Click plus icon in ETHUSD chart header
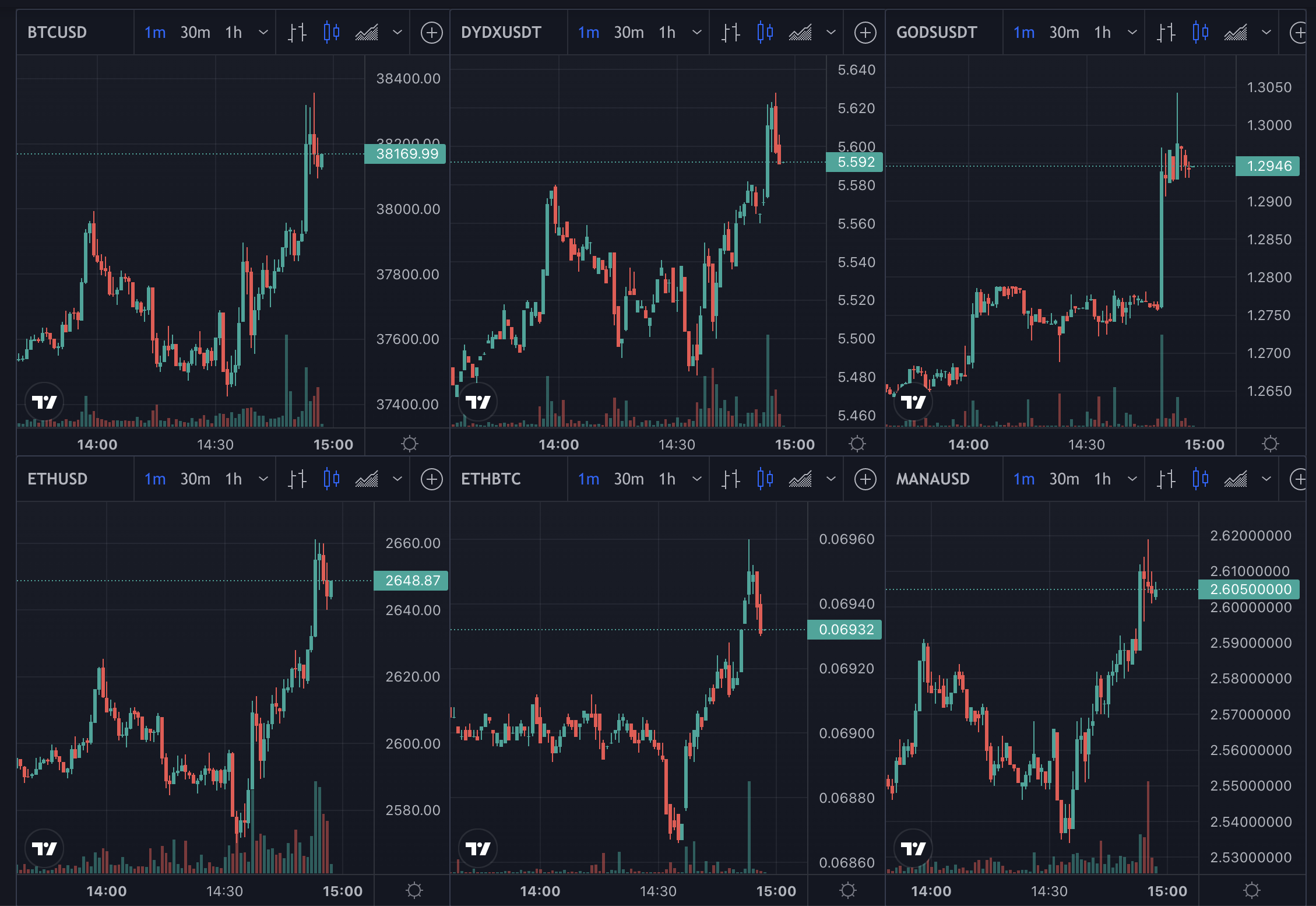The width and height of the screenshot is (1316, 906). click(431, 479)
